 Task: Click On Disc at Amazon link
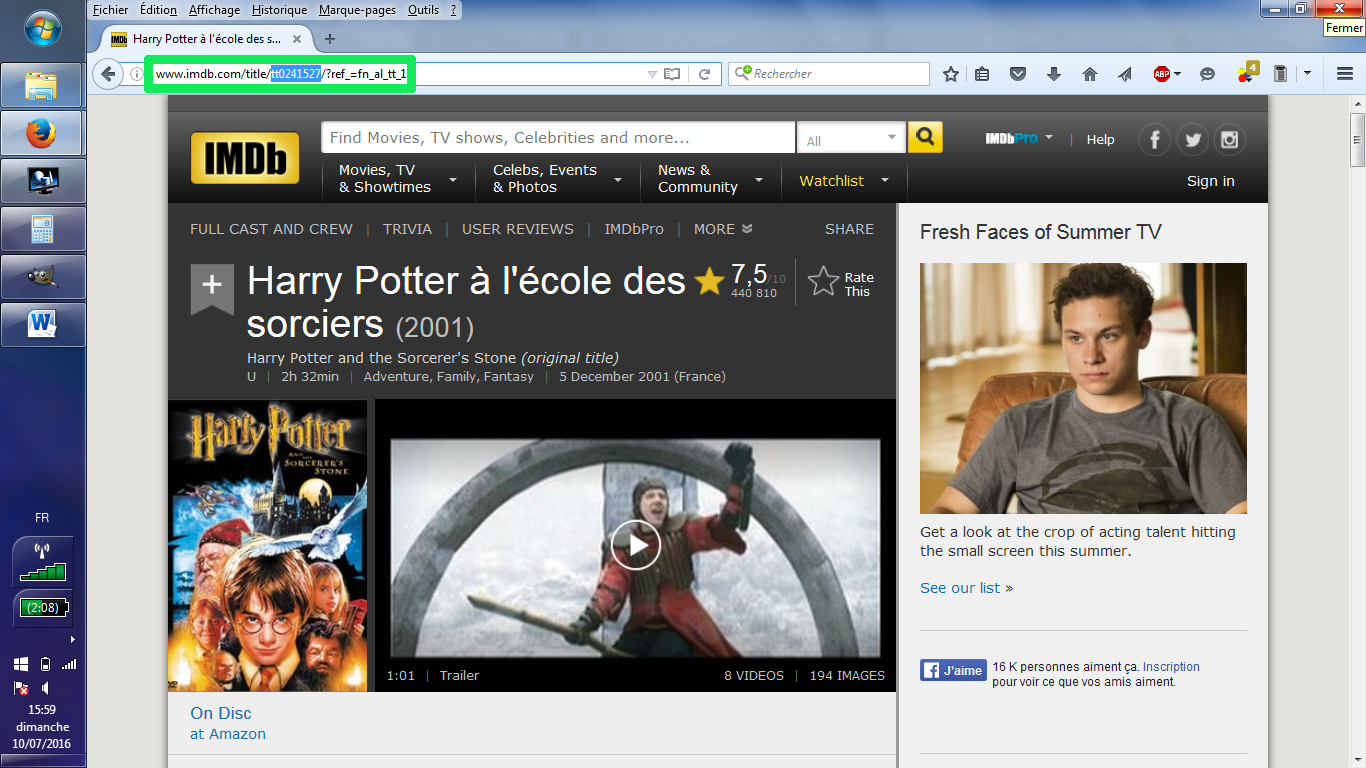(228, 723)
